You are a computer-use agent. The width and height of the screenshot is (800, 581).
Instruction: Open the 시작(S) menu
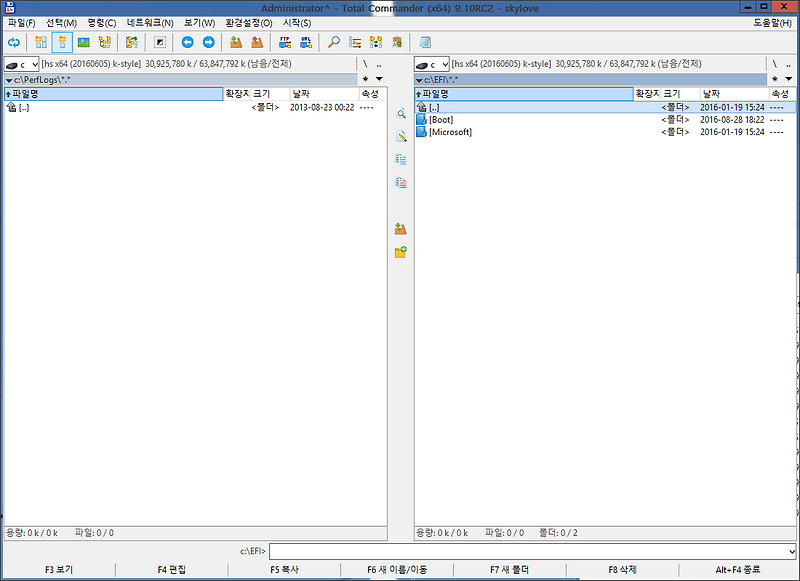[x=297, y=23]
